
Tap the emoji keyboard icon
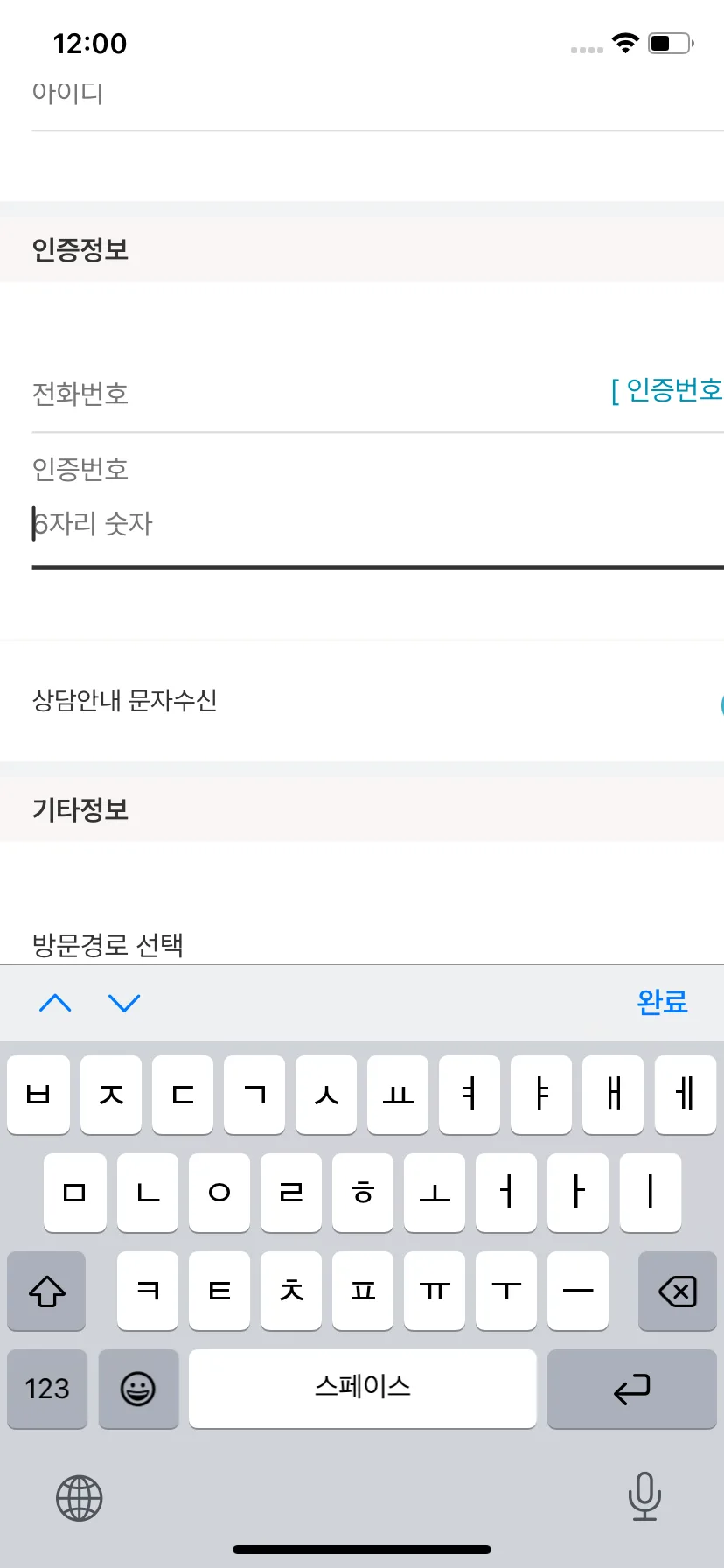click(138, 1389)
